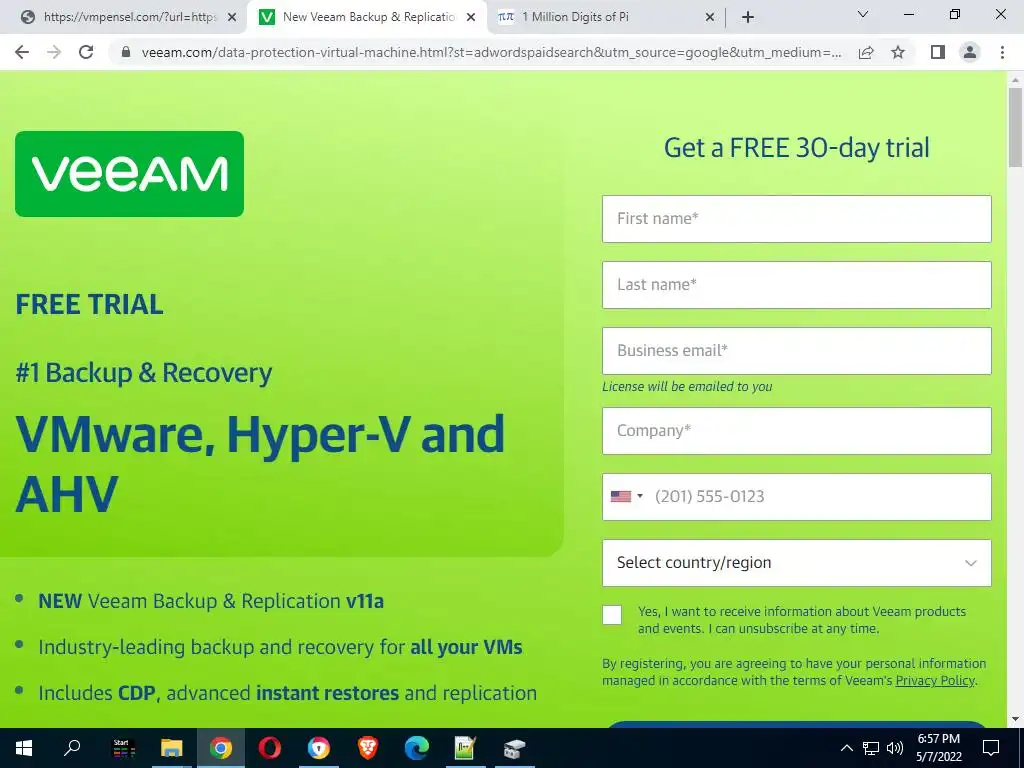
Task: Open Chrome three-dot menu
Action: 1002,52
